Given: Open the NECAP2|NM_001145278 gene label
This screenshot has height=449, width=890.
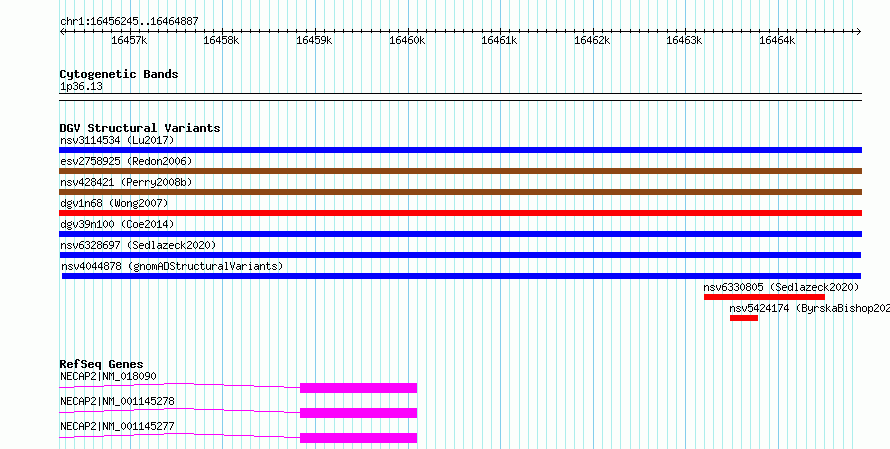Looking at the screenshot, I should (117, 401).
